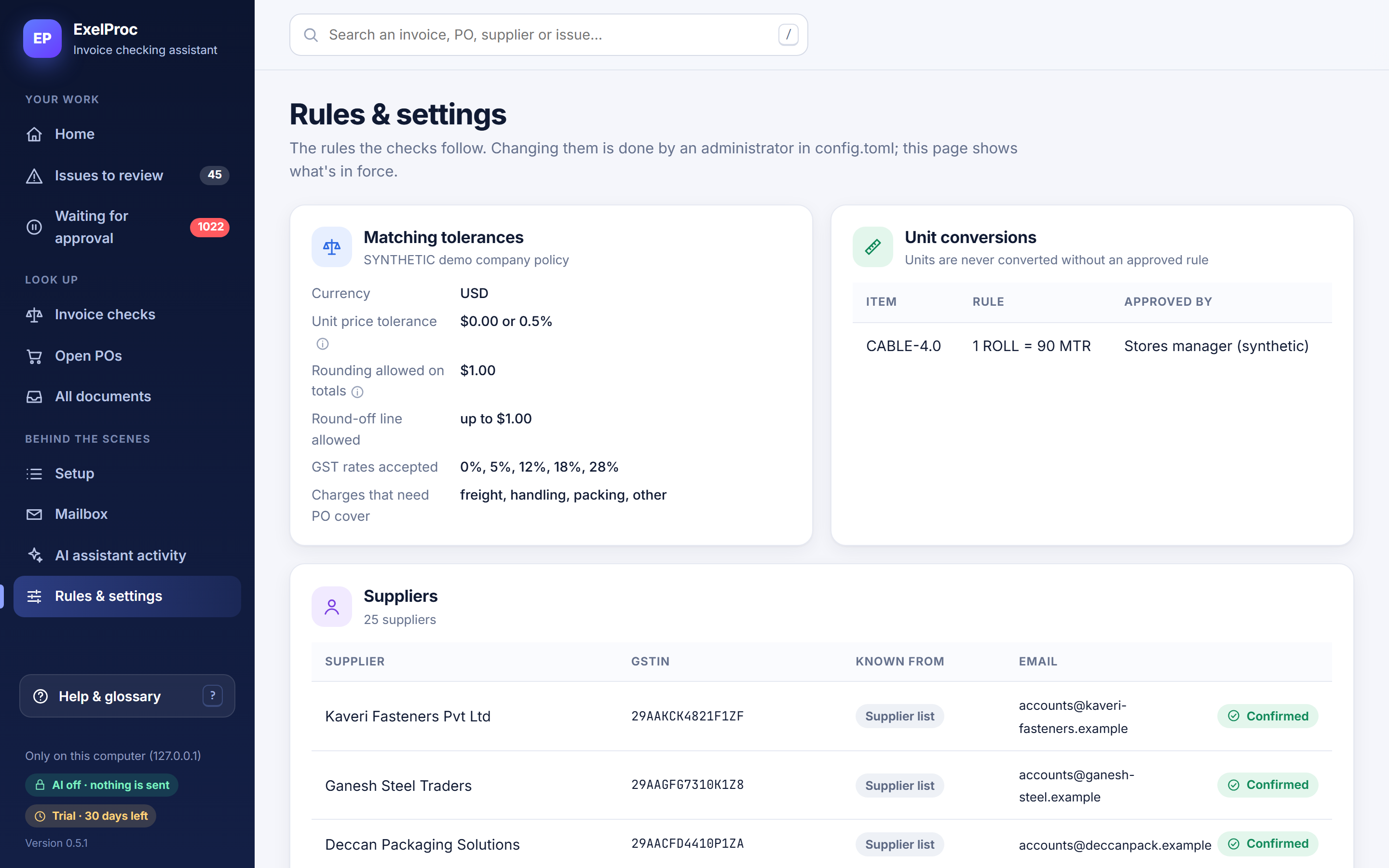Open Waiting for approval list
The height and width of the screenshot is (868, 1389).
pos(127,227)
